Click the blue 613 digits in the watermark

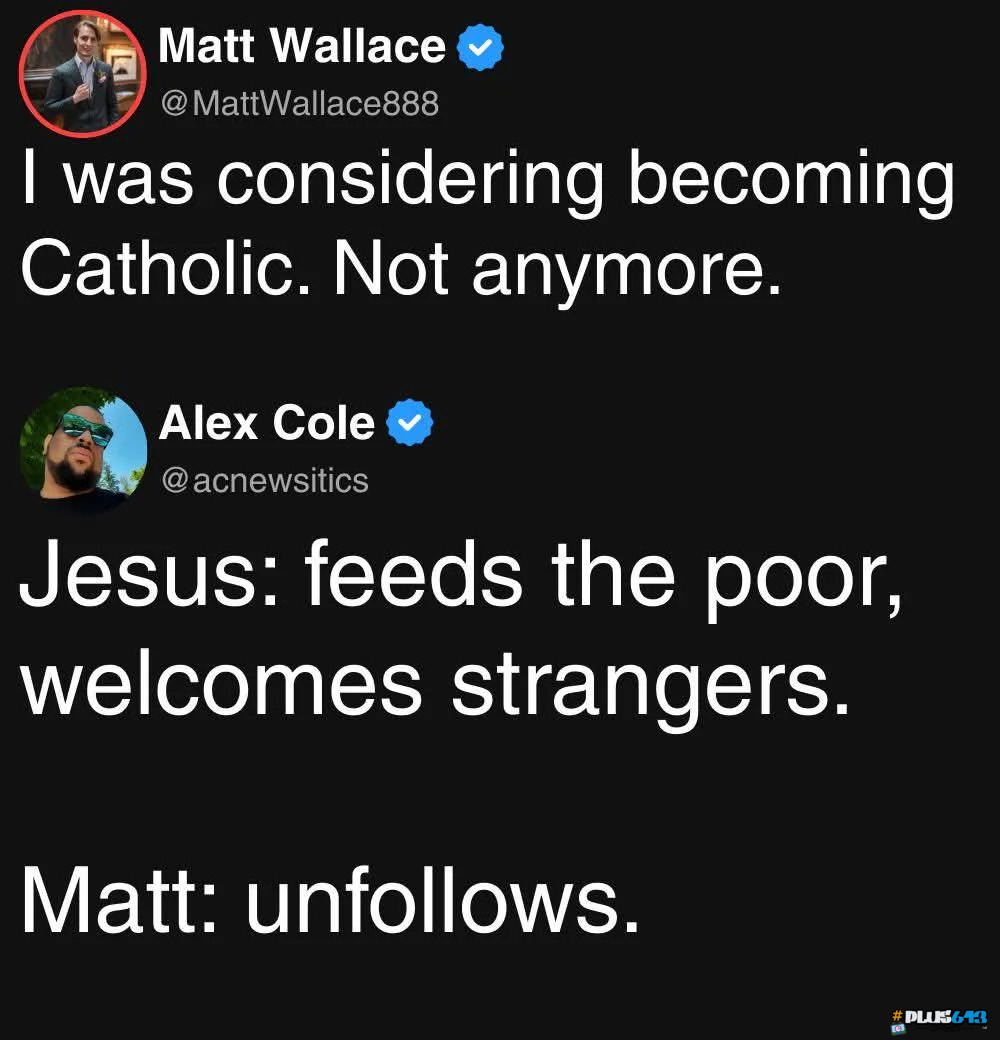click(969, 1017)
